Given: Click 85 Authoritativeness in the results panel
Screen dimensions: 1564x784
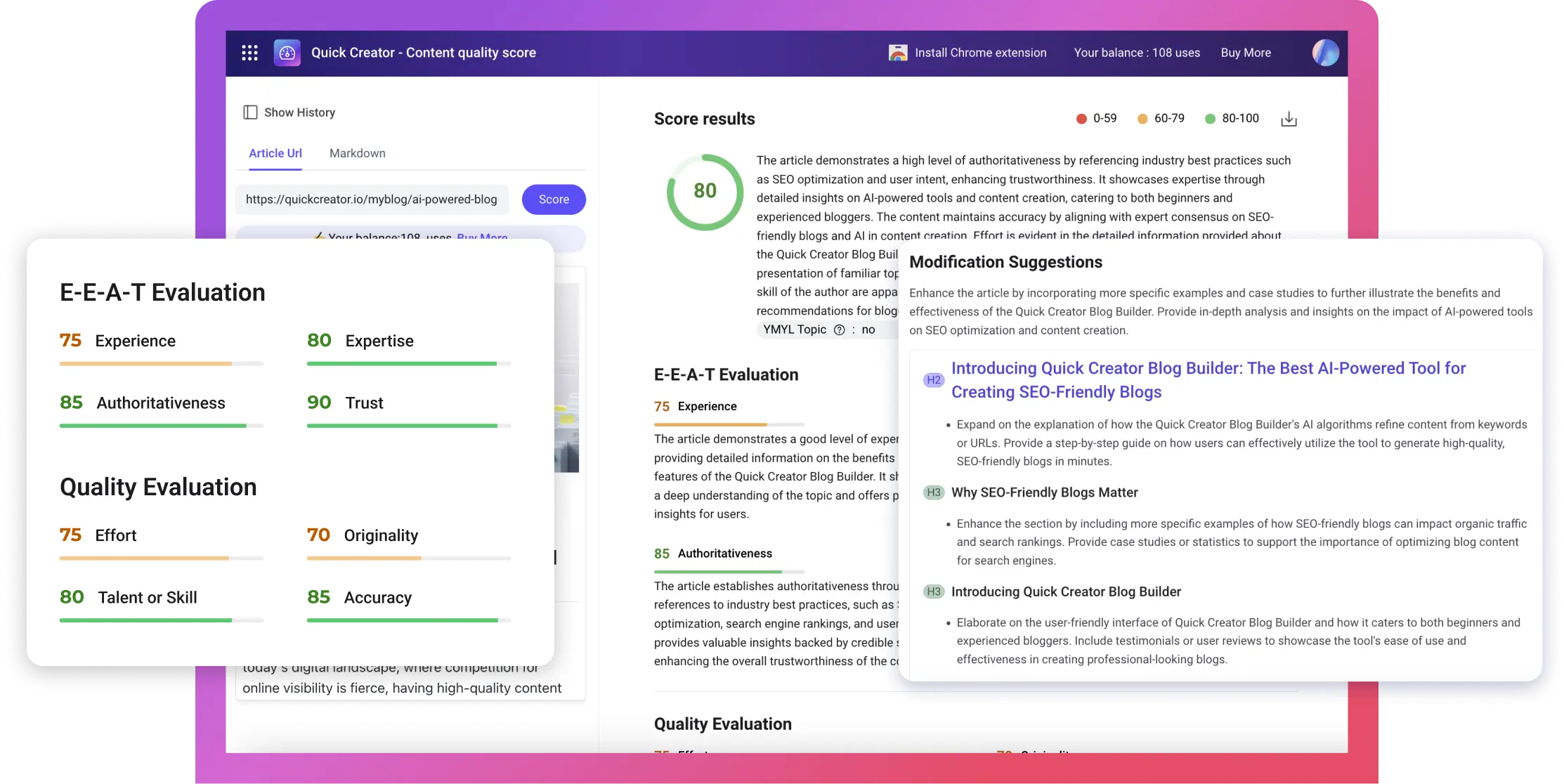Looking at the screenshot, I should click(713, 554).
